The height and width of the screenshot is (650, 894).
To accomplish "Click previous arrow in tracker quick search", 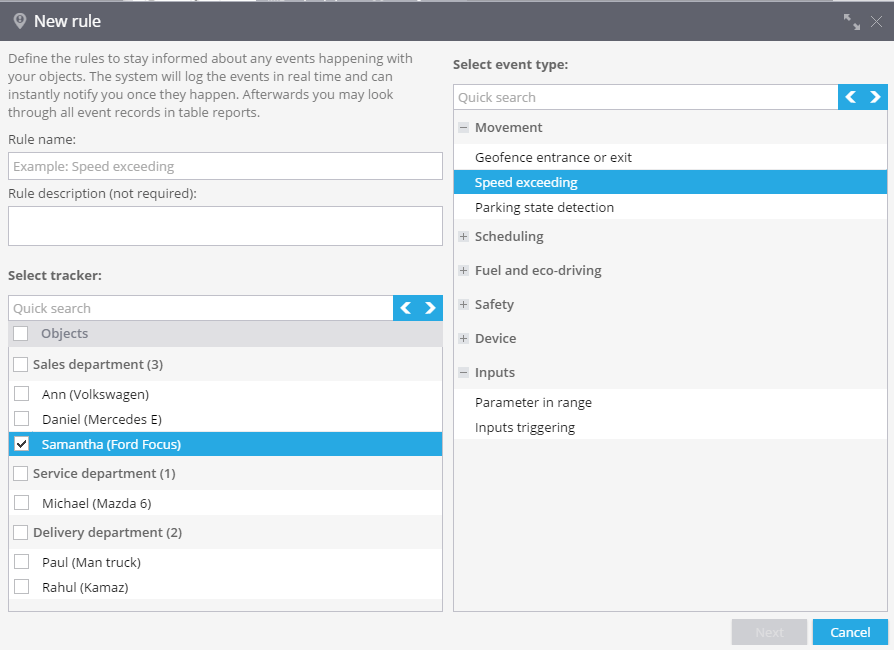I will pos(406,308).
